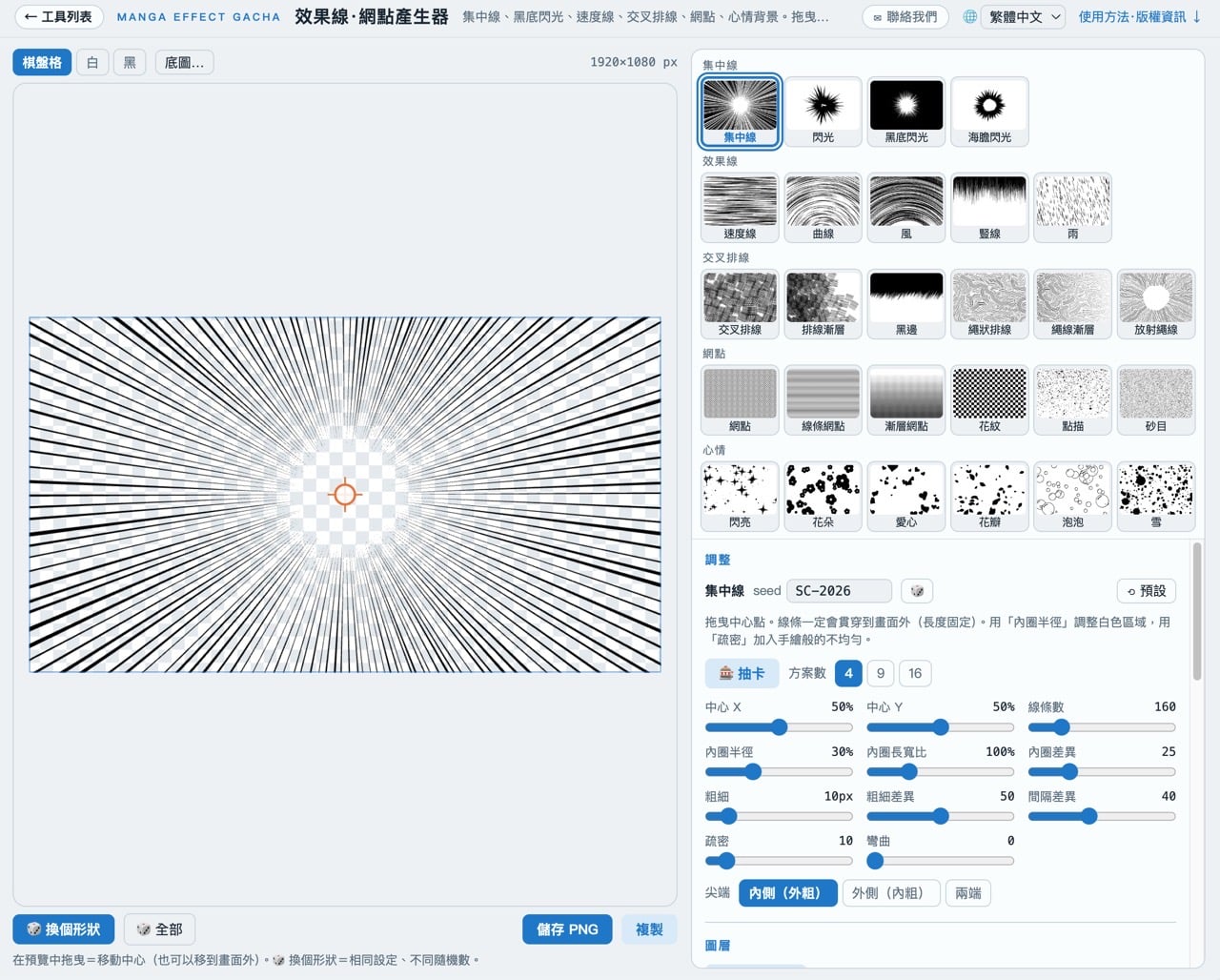Viewport: 1220px width, 980px height.
Task: Click the seed randomize dice icon
Action: [x=917, y=591]
